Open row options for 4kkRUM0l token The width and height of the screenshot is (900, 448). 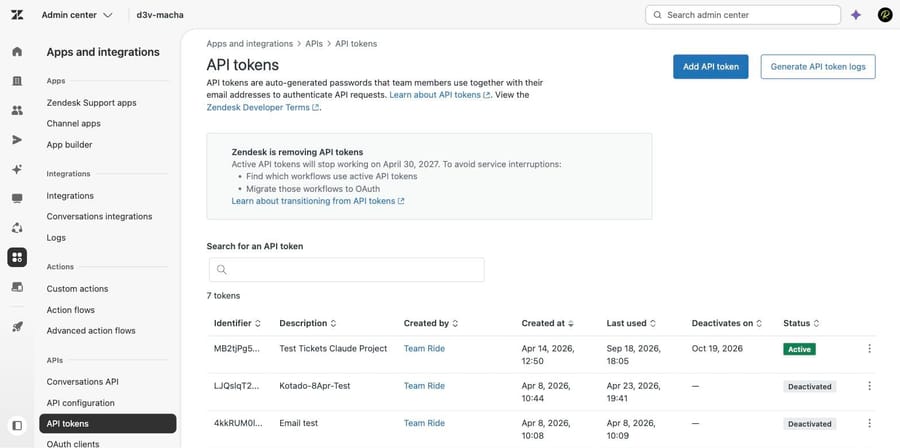tap(870, 423)
